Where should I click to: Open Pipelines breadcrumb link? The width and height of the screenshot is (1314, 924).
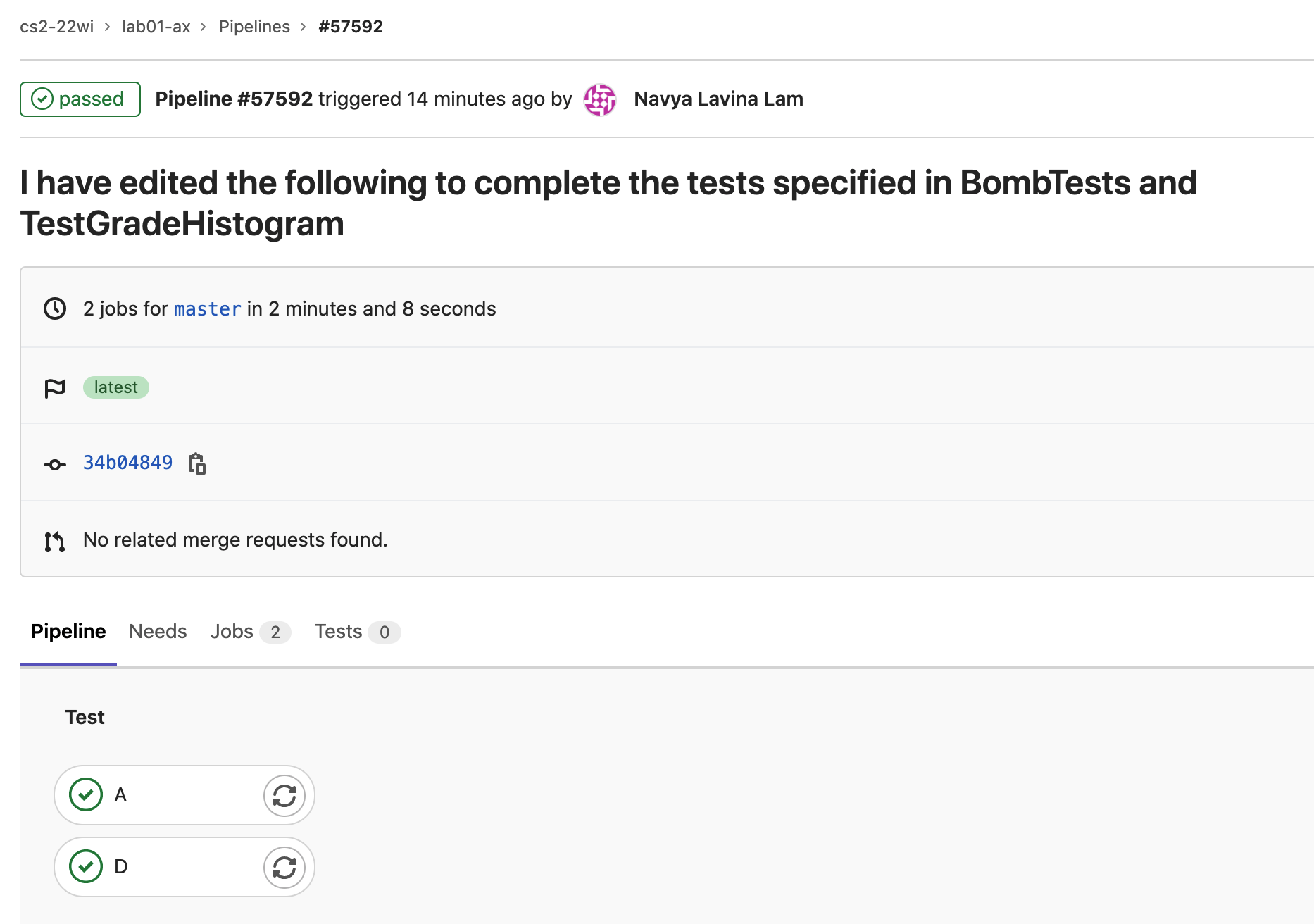coord(254,27)
